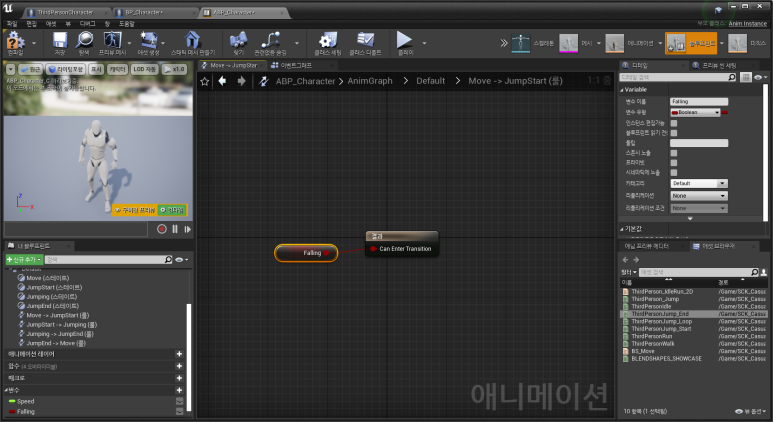Click the Anim Instance parent class link
Screen dimensions: 773x422
pyautogui.click(x=747, y=24)
